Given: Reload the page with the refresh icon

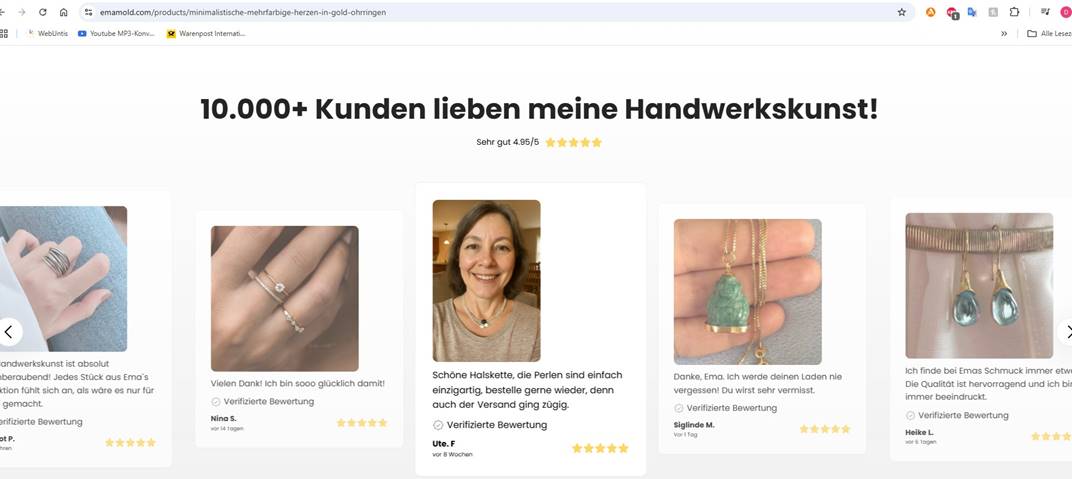Looking at the screenshot, I should pyautogui.click(x=42, y=12).
